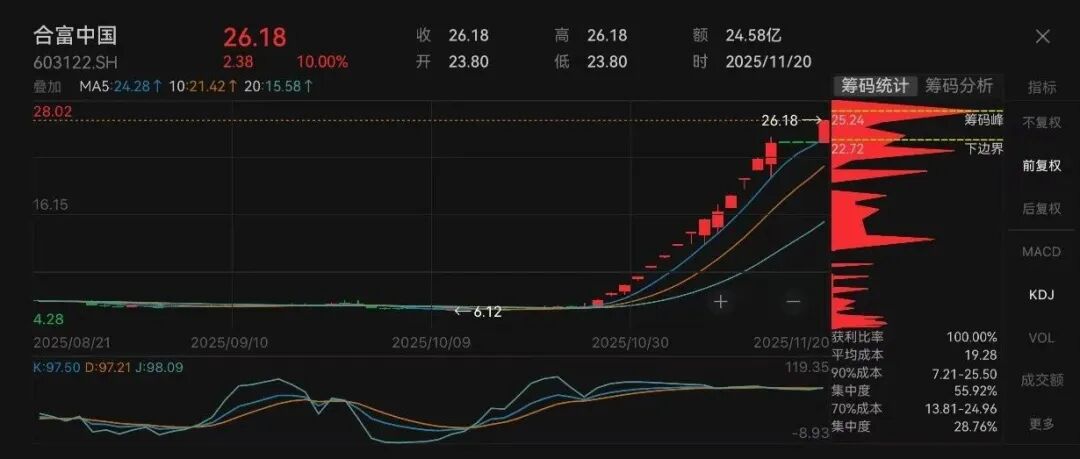Viewport: 1080px width, 459px height.
Task: Click KDJ J value 98.09
Action: (x=166, y=367)
